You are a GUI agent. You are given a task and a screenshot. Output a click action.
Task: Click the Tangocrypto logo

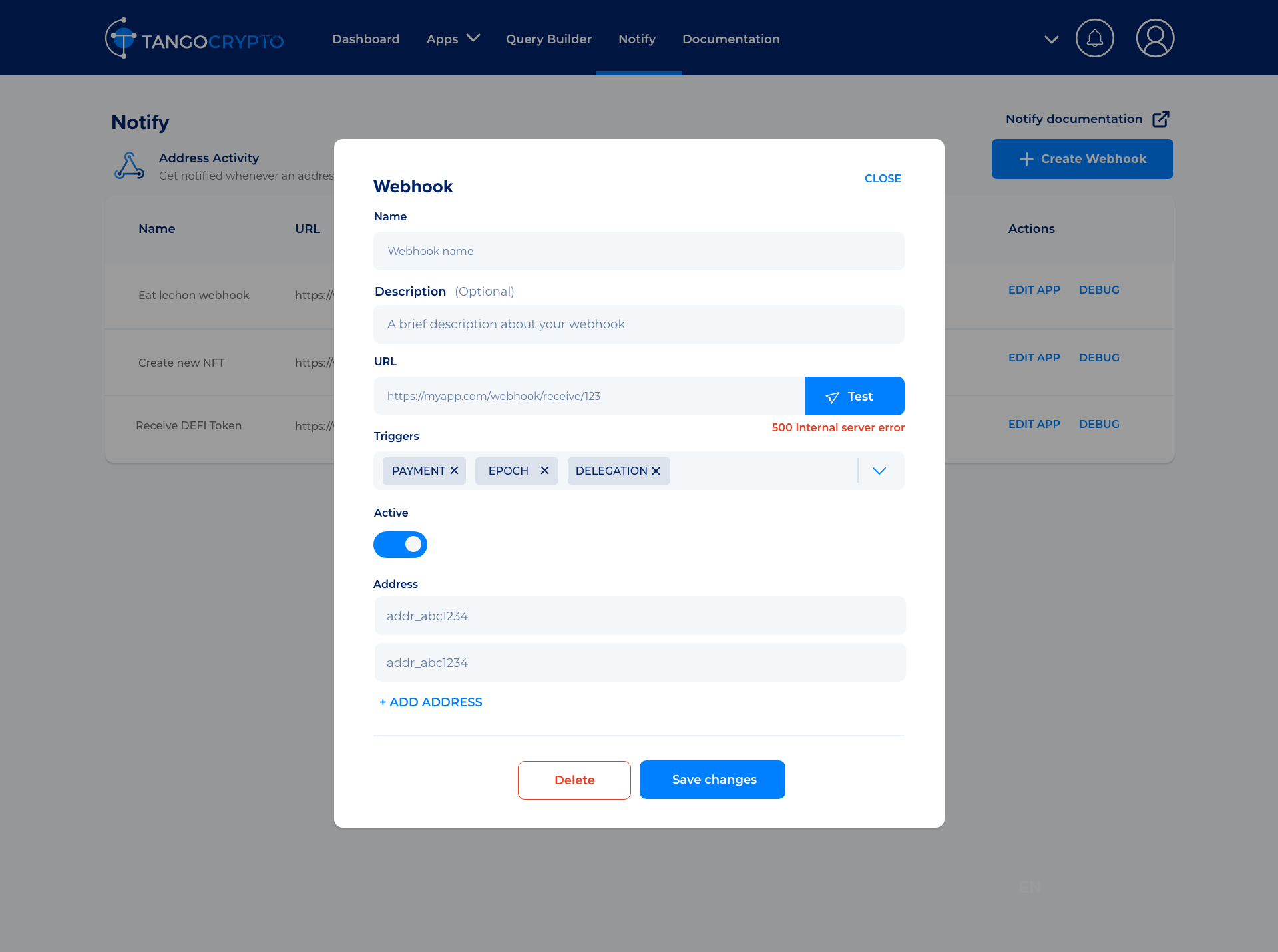click(194, 38)
